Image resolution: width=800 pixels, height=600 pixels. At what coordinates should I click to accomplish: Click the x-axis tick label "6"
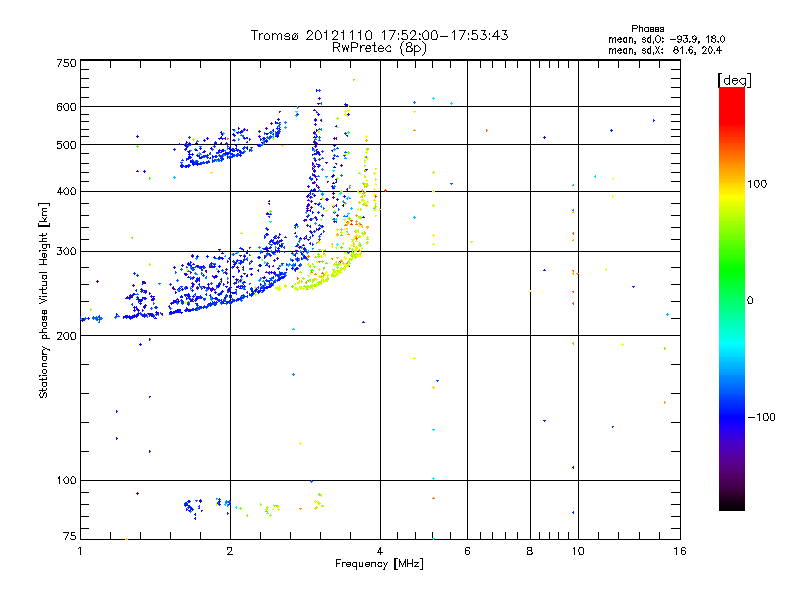click(x=467, y=551)
